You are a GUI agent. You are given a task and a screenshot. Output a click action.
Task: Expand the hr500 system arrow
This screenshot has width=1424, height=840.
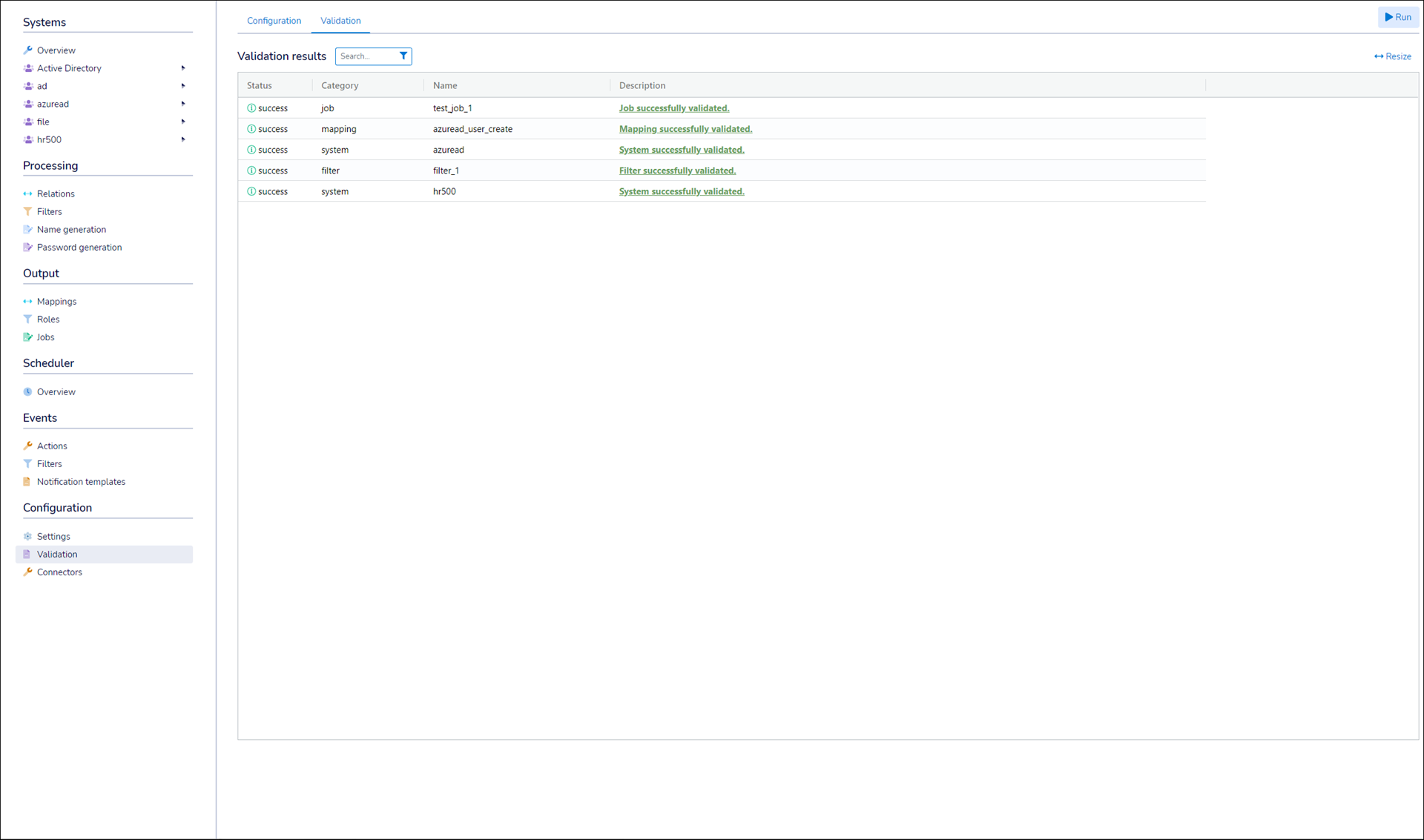pos(183,139)
